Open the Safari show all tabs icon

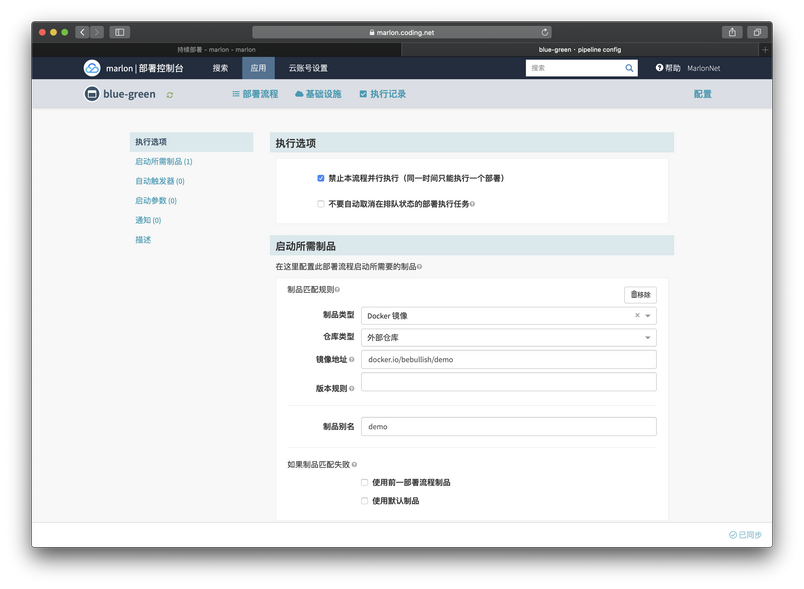tap(757, 32)
